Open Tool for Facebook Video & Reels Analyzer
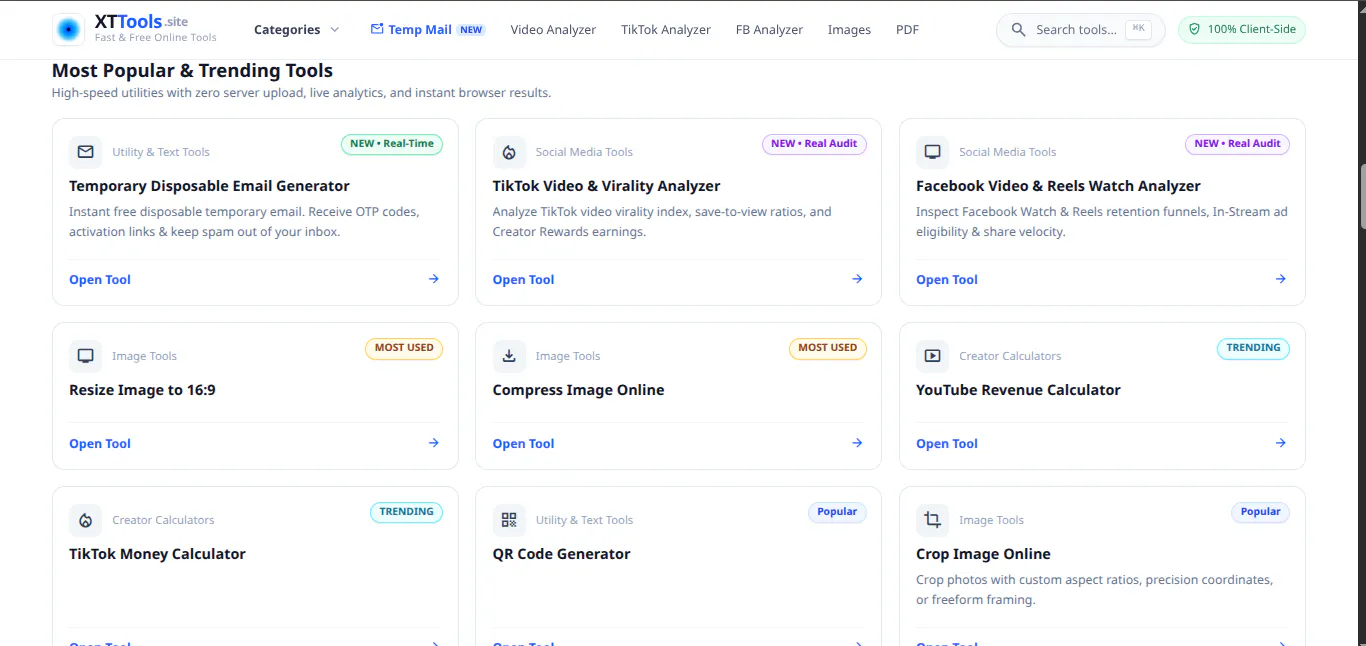Image resolution: width=1366 pixels, height=646 pixels. [947, 280]
